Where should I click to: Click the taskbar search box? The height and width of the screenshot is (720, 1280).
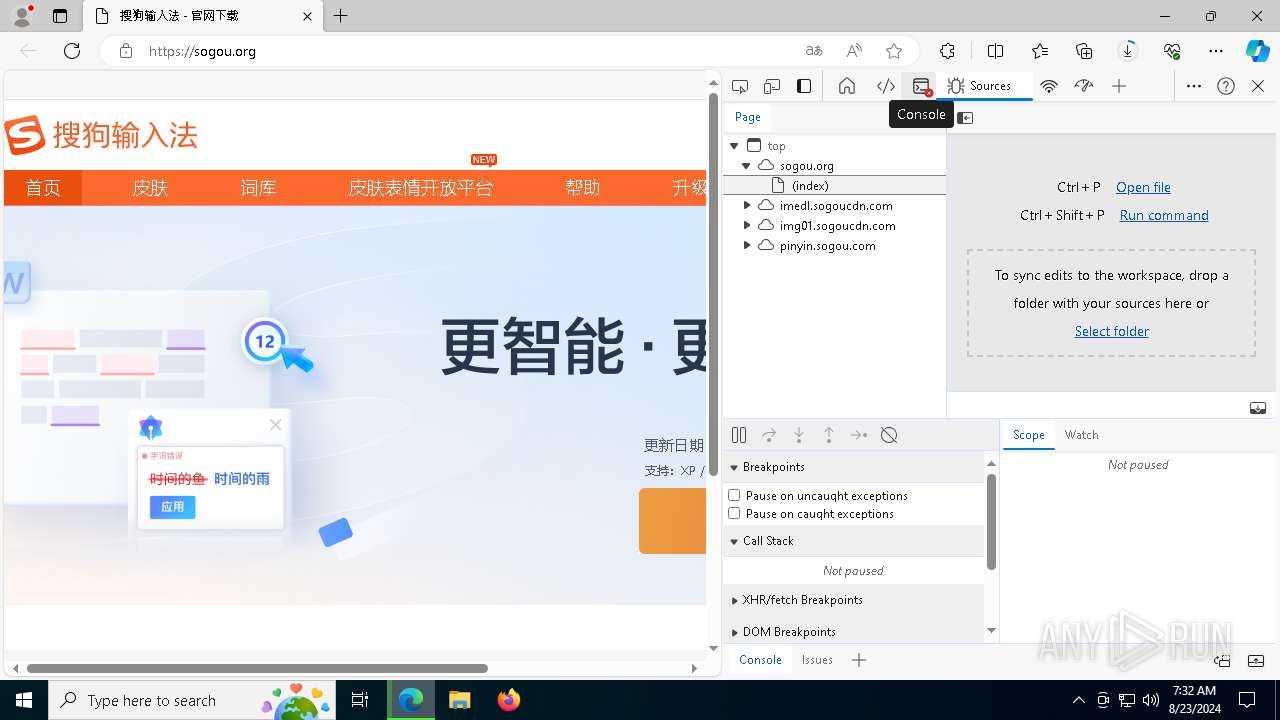(x=194, y=700)
